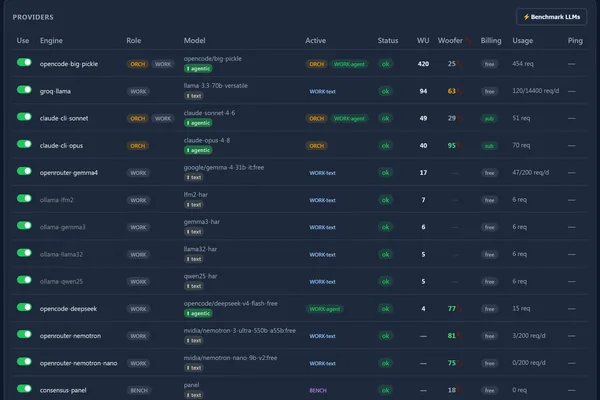Click the 454 req usage value
Image resolution: width=600 pixels, height=400 pixels.
click(523, 64)
